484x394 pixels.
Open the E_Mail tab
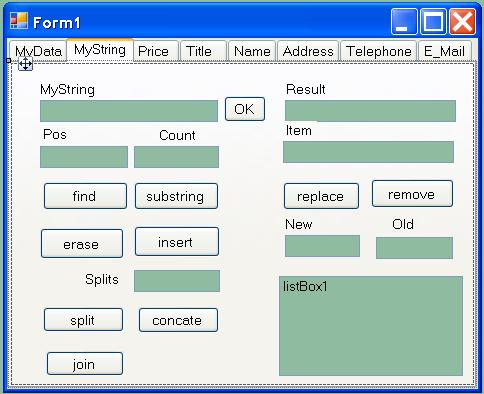point(445,51)
